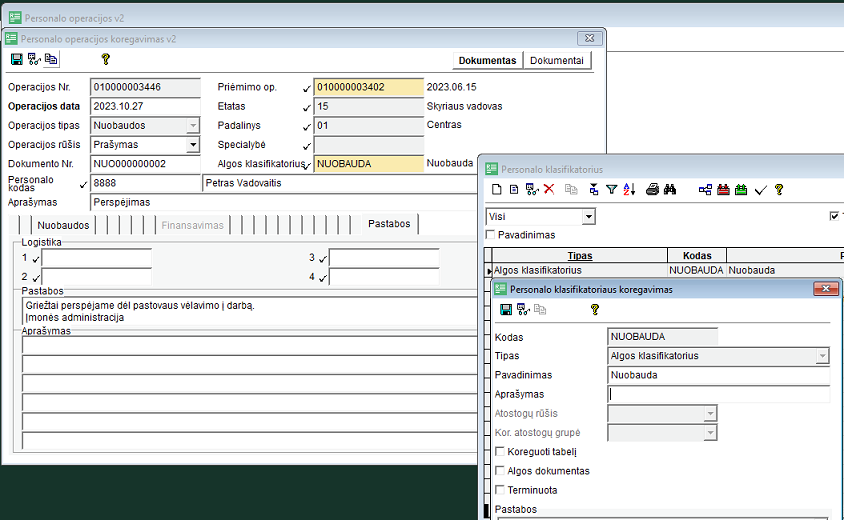
Task: Click the yellow help icon in operation window
Action: tap(105, 60)
